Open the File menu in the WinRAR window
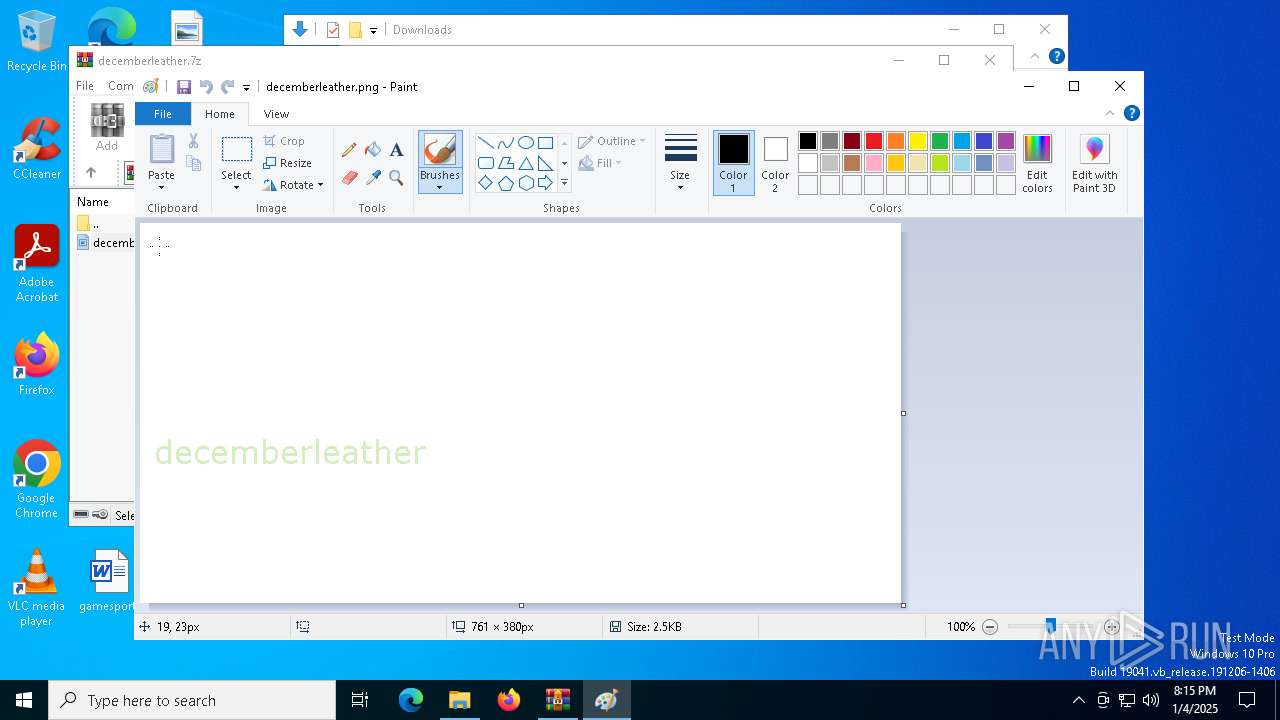1280x720 pixels. coord(85,86)
